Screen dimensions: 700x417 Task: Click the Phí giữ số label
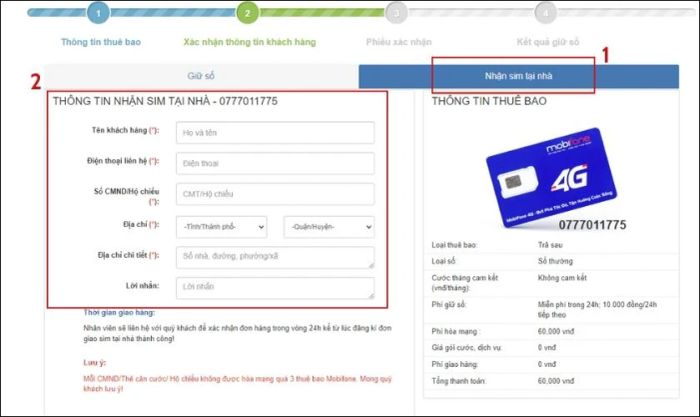(x=448, y=304)
